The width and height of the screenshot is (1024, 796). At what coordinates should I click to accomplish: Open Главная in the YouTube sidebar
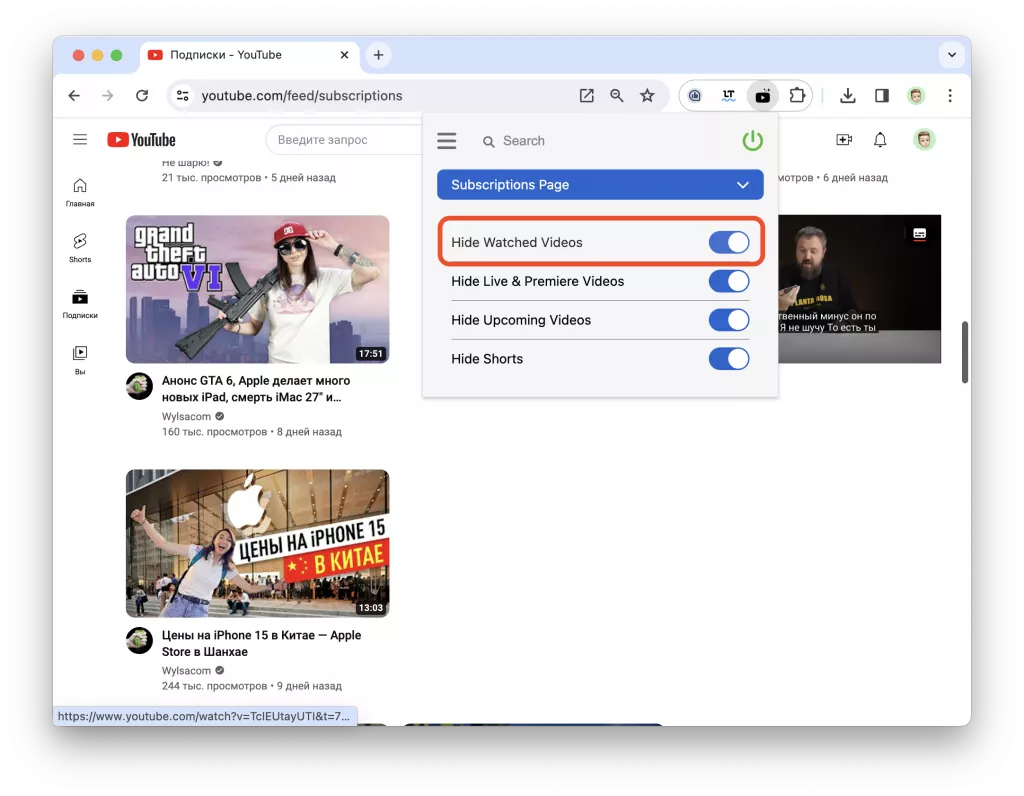80,190
